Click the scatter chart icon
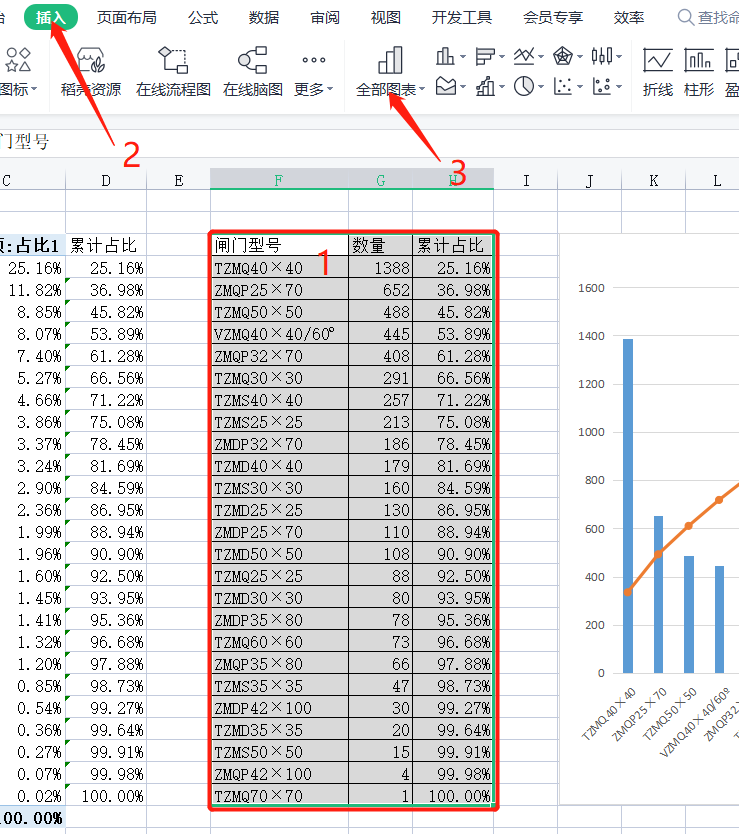739x834 pixels. click(x=562, y=86)
